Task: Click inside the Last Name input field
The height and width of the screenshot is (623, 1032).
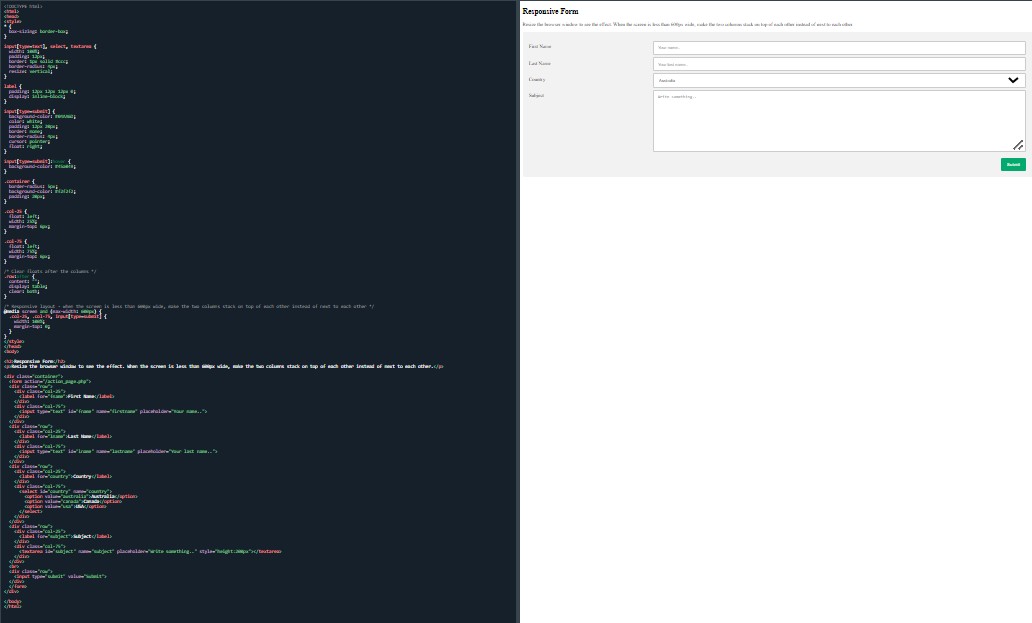Action: 838,63
